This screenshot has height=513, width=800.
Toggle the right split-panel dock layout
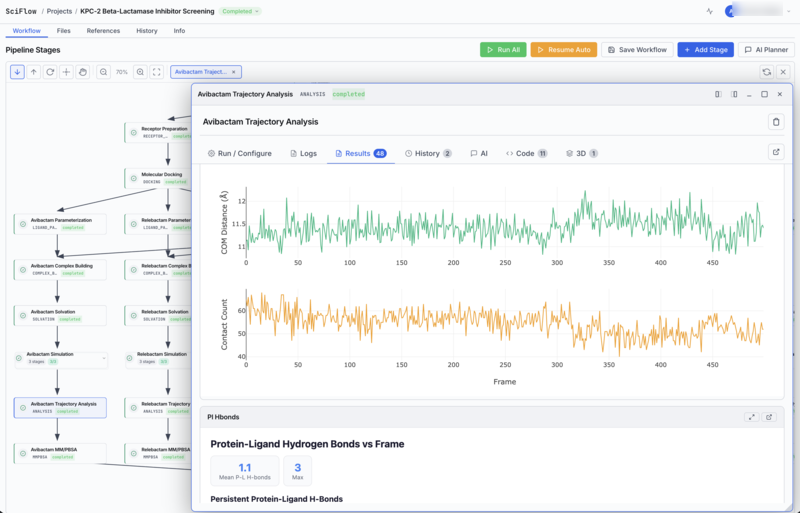(x=734, y=94)
